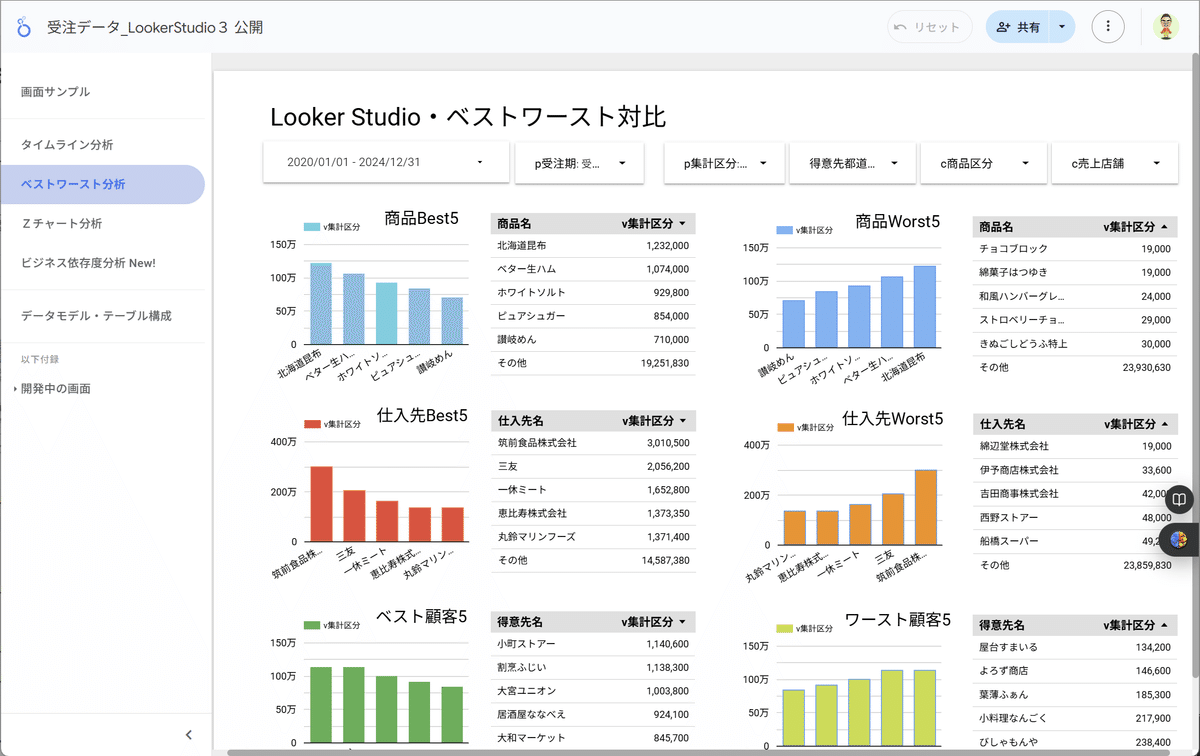Click the 綿菓子はつゆき table row
Screen dimensions: 1200x756
tap(1075, 272)
